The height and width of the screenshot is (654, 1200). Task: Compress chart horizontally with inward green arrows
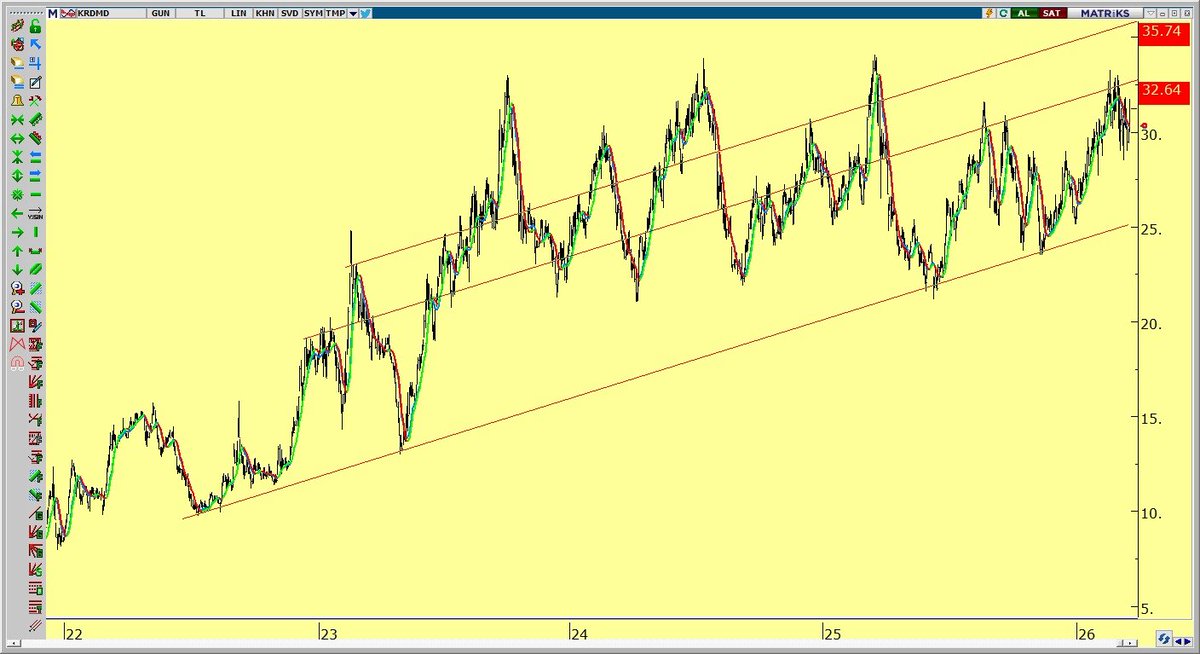[17, 120]
